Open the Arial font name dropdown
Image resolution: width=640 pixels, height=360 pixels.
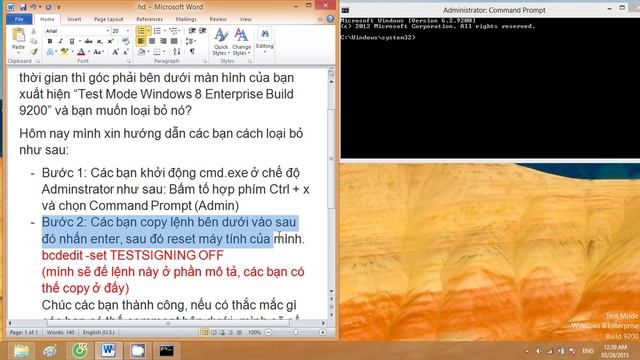point(108,31)
